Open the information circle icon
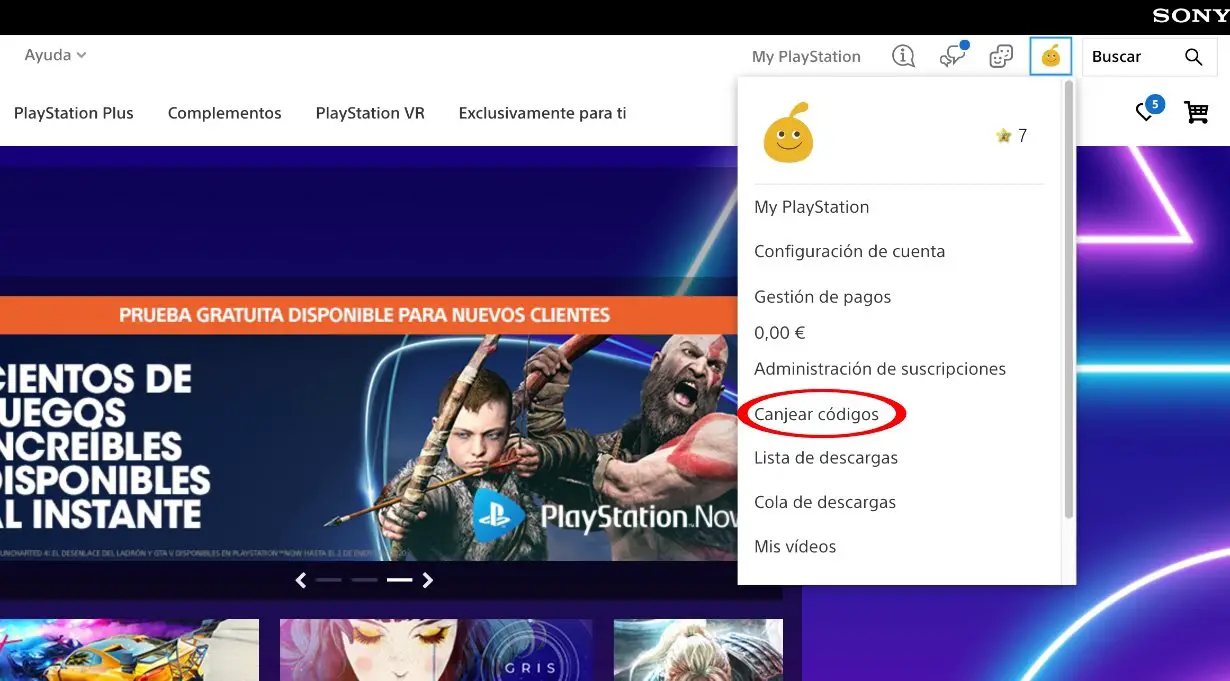The height and width of the screenshot is (681, 1230). (903, 57)
